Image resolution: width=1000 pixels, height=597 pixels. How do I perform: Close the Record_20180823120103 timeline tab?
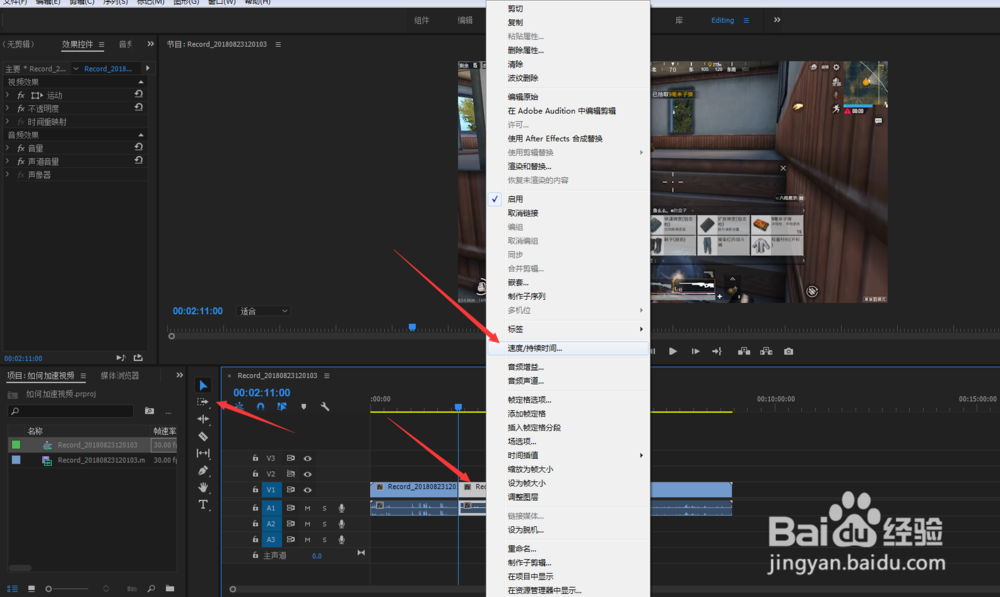[x=230, y=376]
